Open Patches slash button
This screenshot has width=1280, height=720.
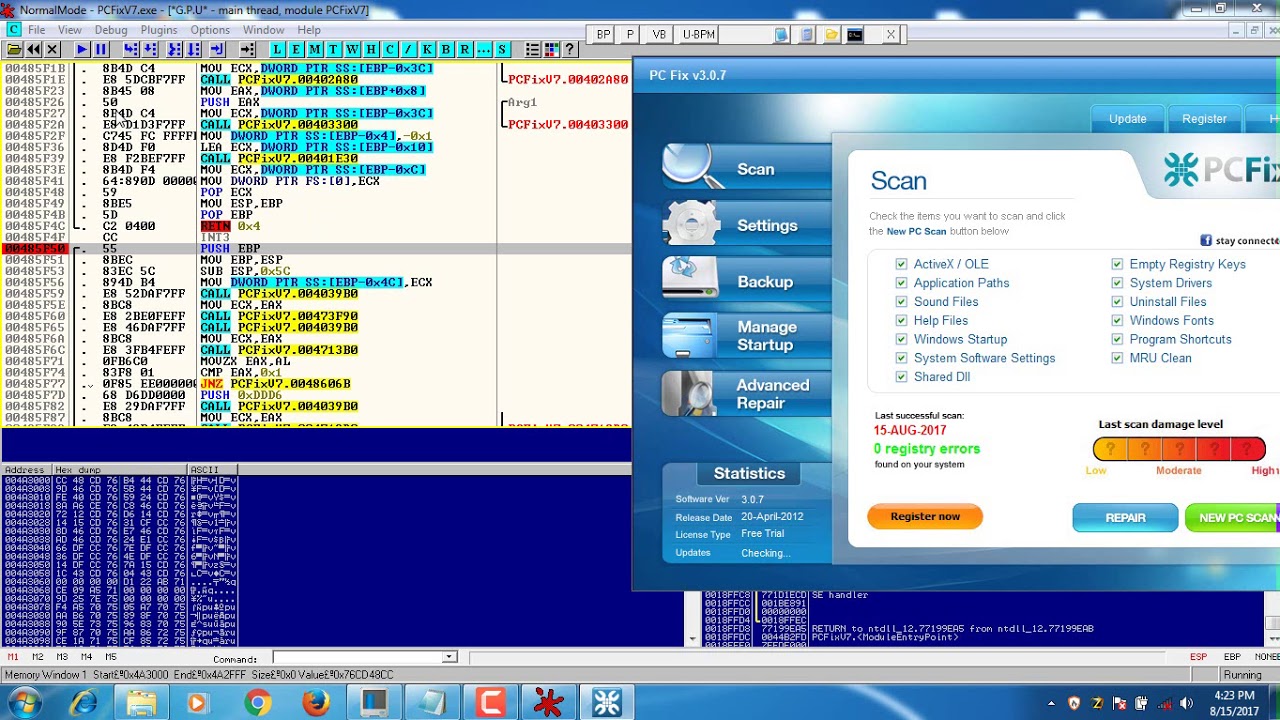tap(409, 49)
